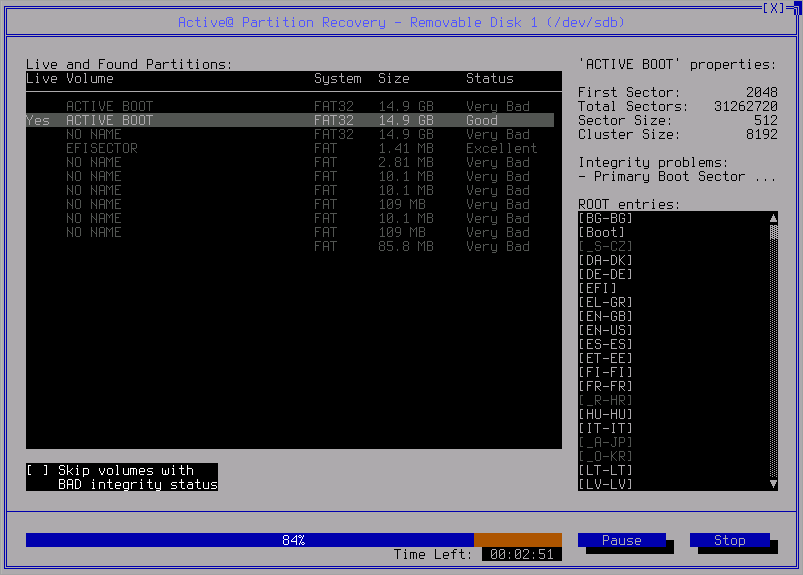Select the [ET-EE] root entry
803x575 pixels.
[x=605, y=358]
